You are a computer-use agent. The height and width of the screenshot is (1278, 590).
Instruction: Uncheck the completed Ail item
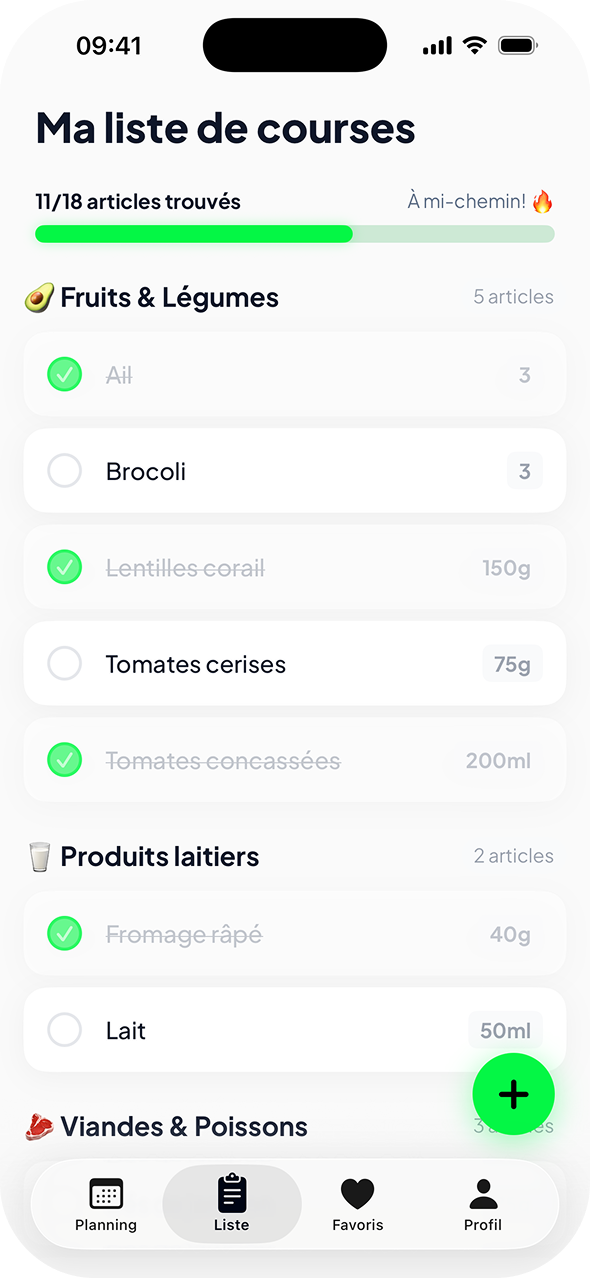(64, 375)
